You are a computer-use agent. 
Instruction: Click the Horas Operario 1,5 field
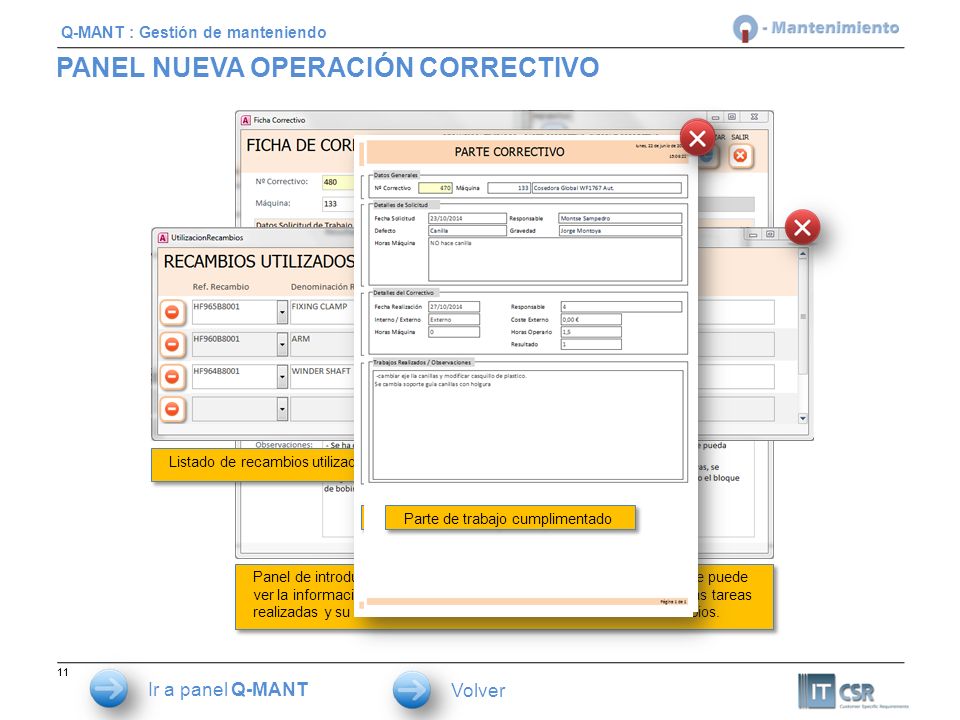(591, 332)
